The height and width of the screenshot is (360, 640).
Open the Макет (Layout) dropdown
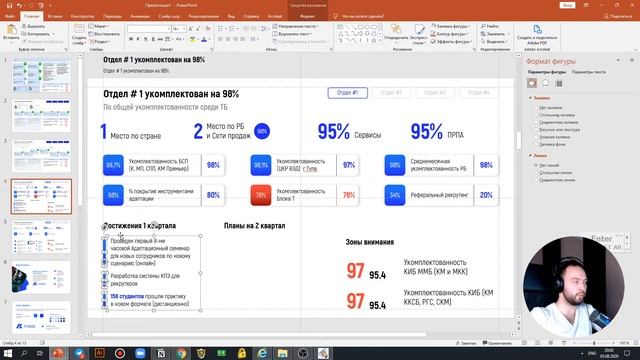point(98,26)
